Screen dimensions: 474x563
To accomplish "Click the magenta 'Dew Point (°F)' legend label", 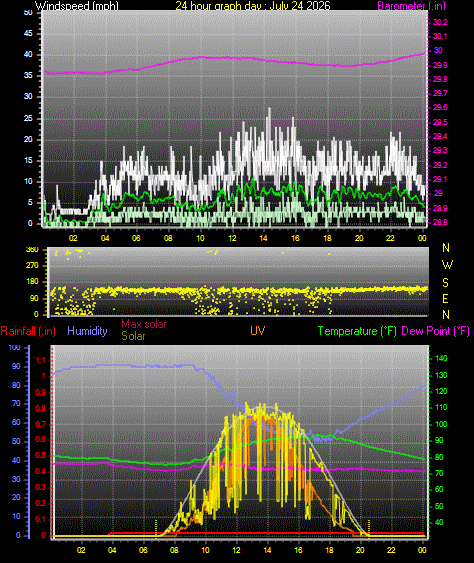I will (435, 331).
